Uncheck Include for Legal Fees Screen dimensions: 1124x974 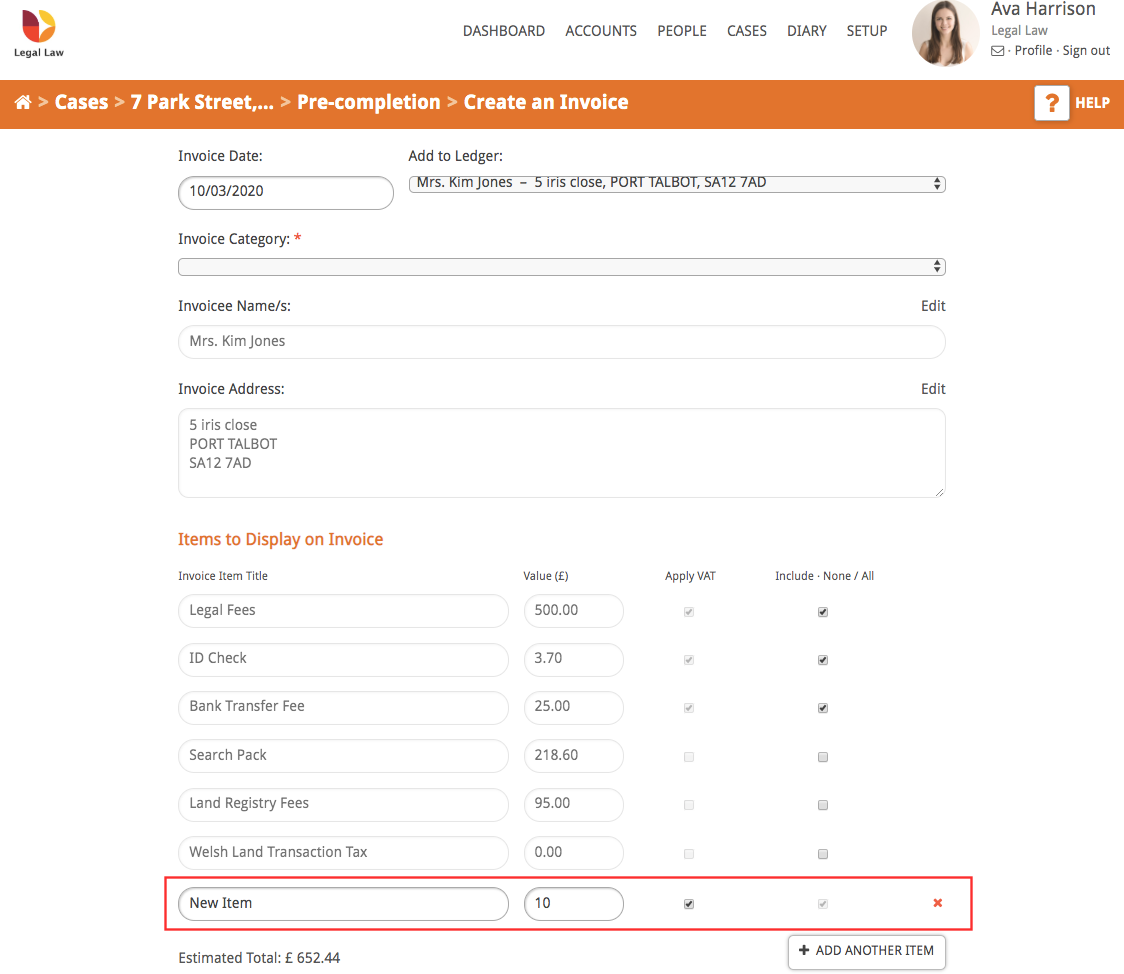(x=822, y=611)
